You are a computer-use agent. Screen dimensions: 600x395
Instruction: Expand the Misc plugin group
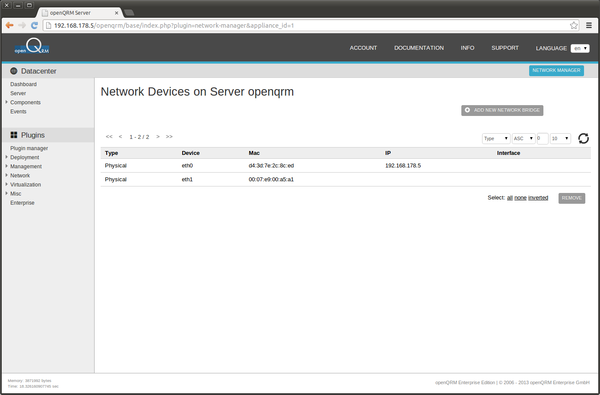pyautogui.click(x=7, y=194)
